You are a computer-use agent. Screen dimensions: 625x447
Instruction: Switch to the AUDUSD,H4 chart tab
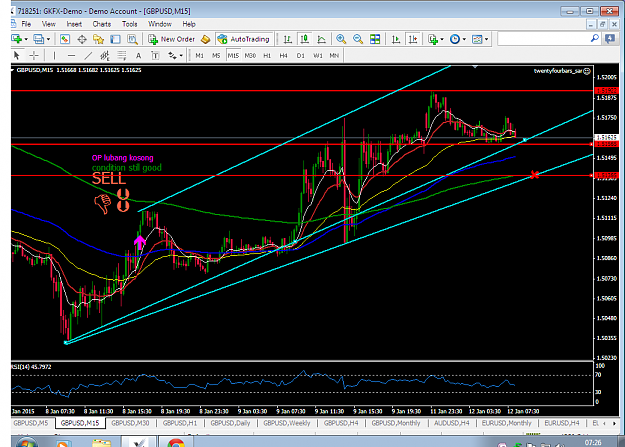pyautogui.click(x=452, y=423)
